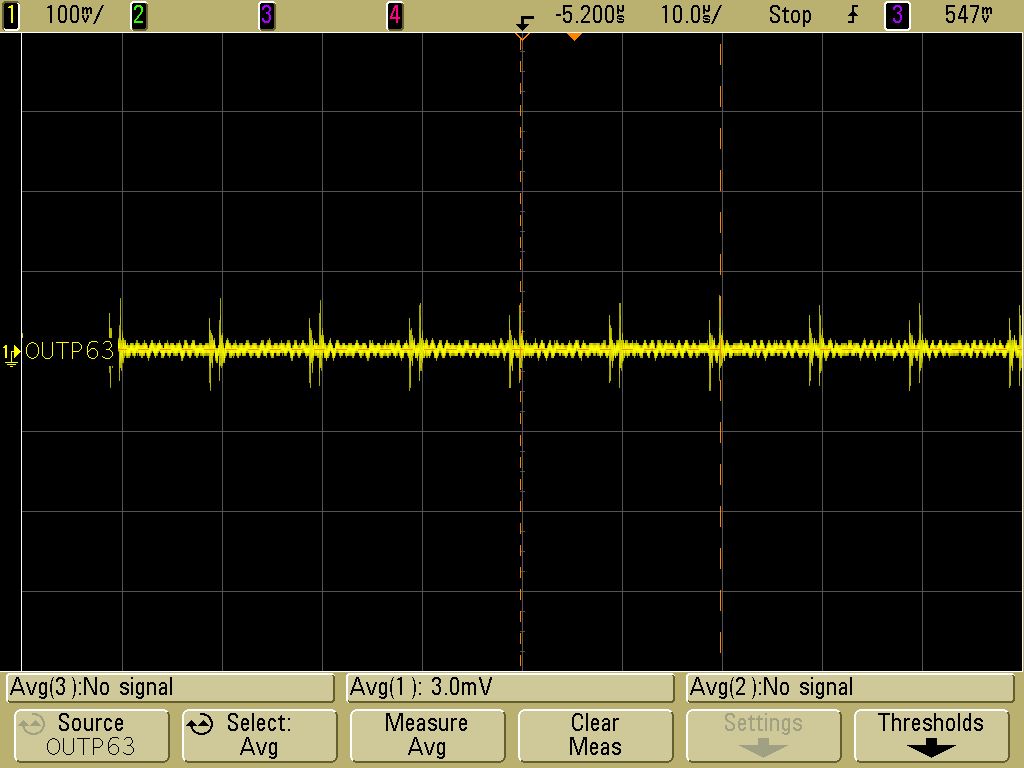Image resolution: width=1024 pixels, height=768 pixels.
Task: Click the OUTP63 waveform label
Action: [70, 351]
